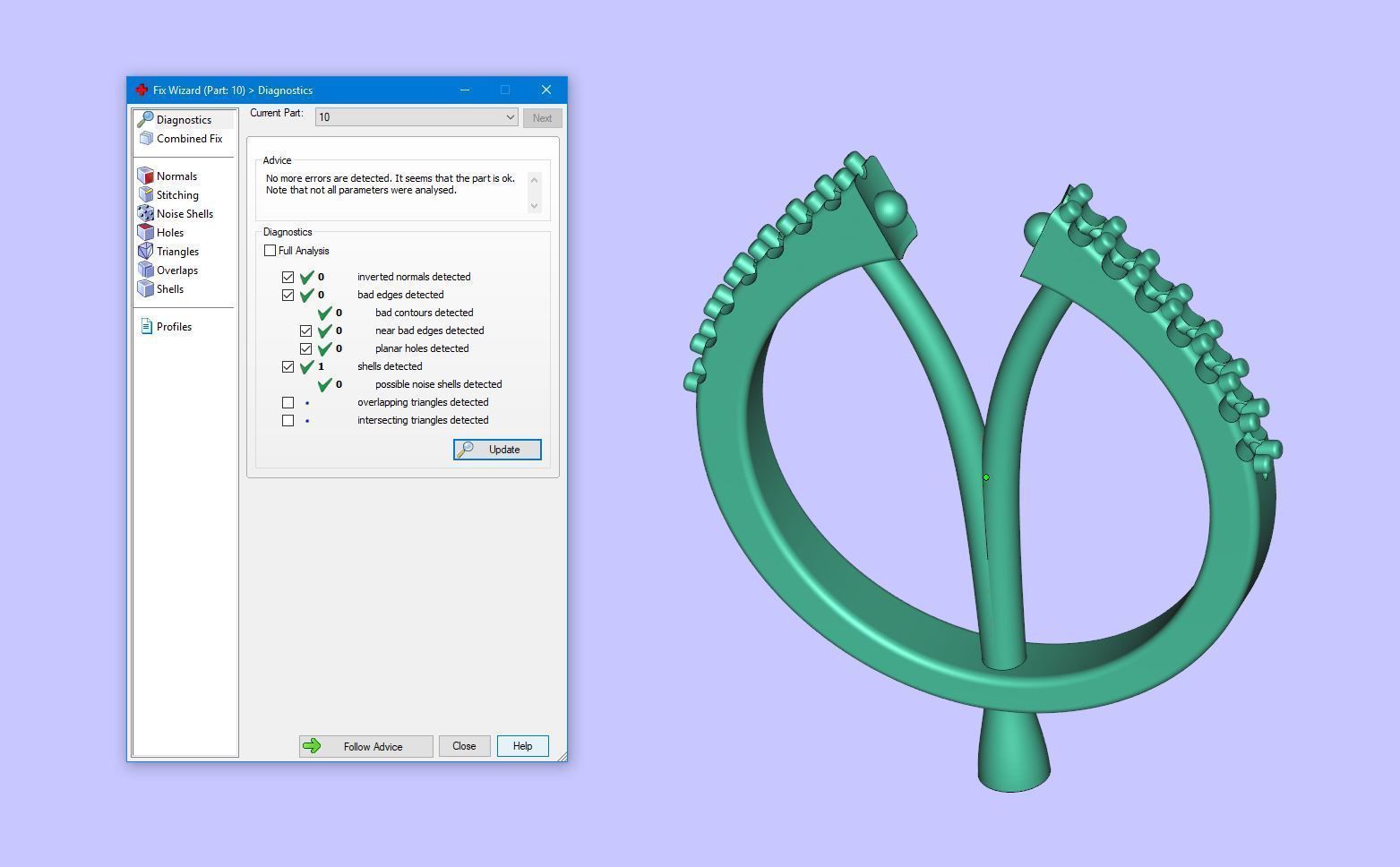Click the Diagnostics magnifier icon
Image resolution: width=1400 pixels, height=867 pixels.
click(x=145, y=119)
